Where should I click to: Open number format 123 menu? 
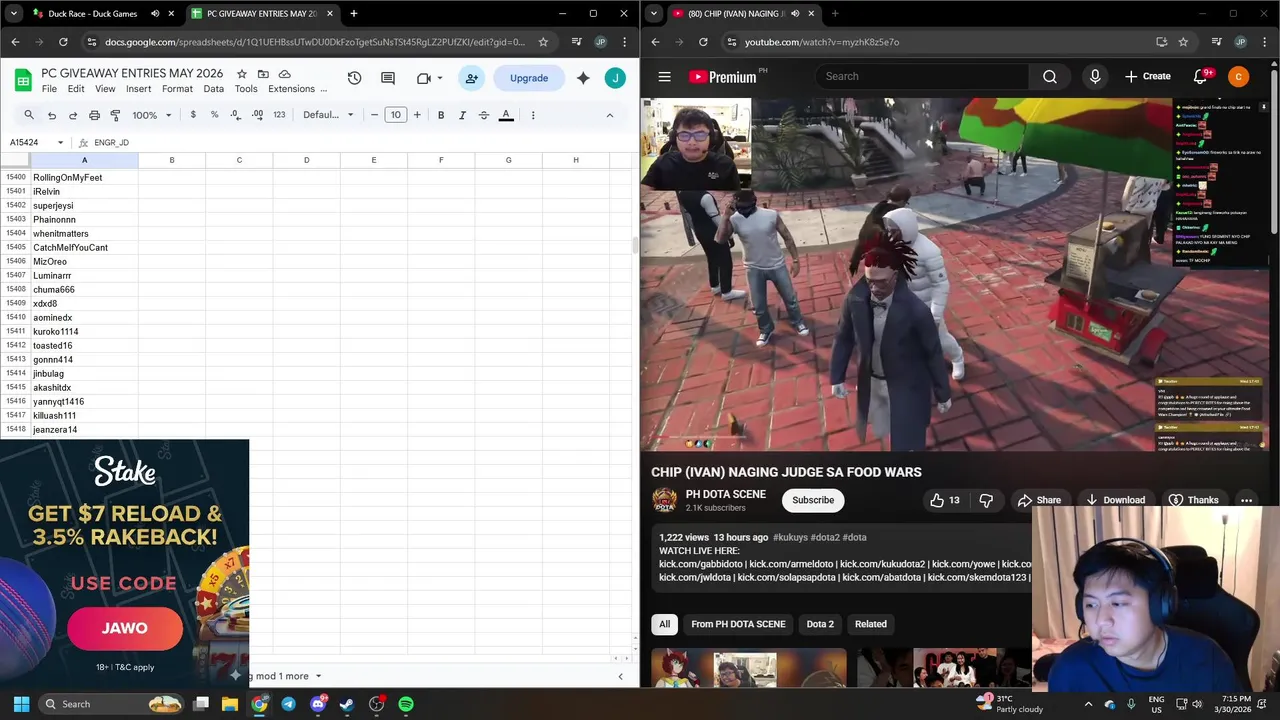tap(279, 115)
